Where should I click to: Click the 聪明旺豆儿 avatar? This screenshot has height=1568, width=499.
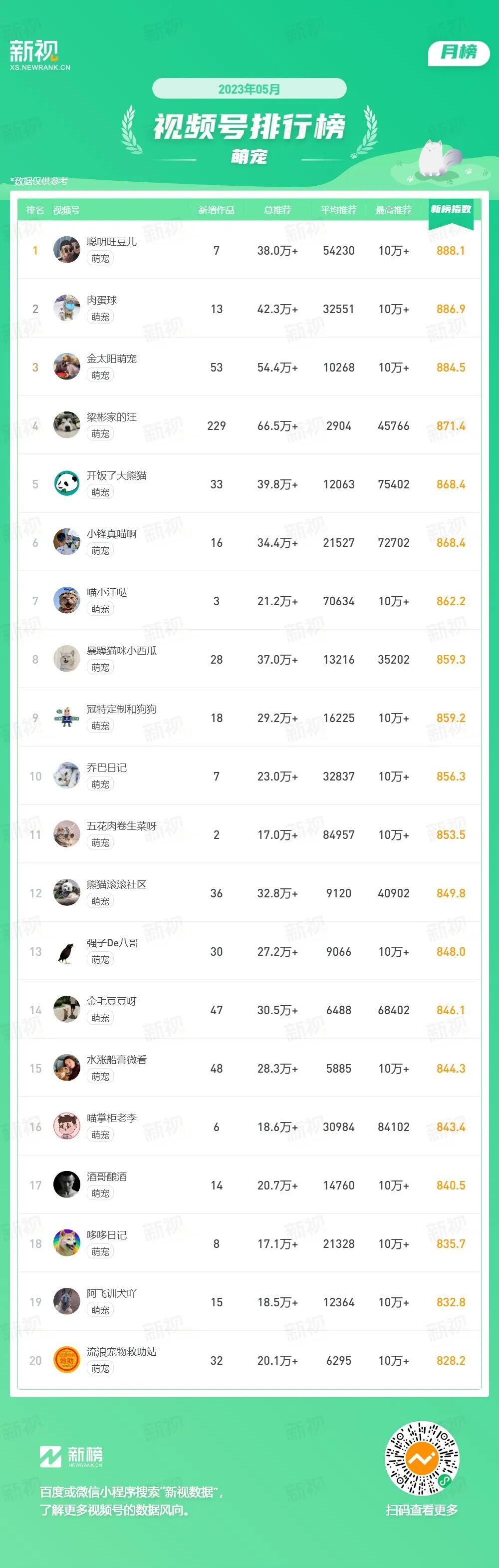tap(66, 250)
